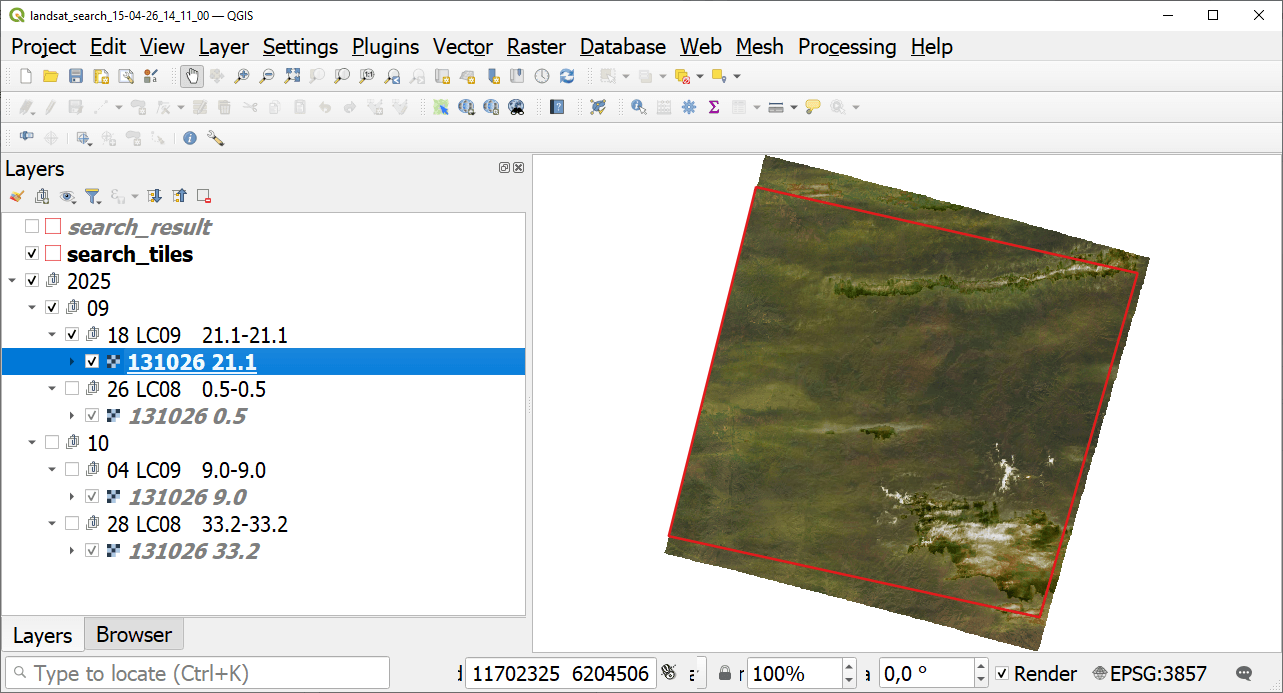The height and width of the screenshot is (693, 1283).
Task: Open the Raster menu
Action: [536, 47]
